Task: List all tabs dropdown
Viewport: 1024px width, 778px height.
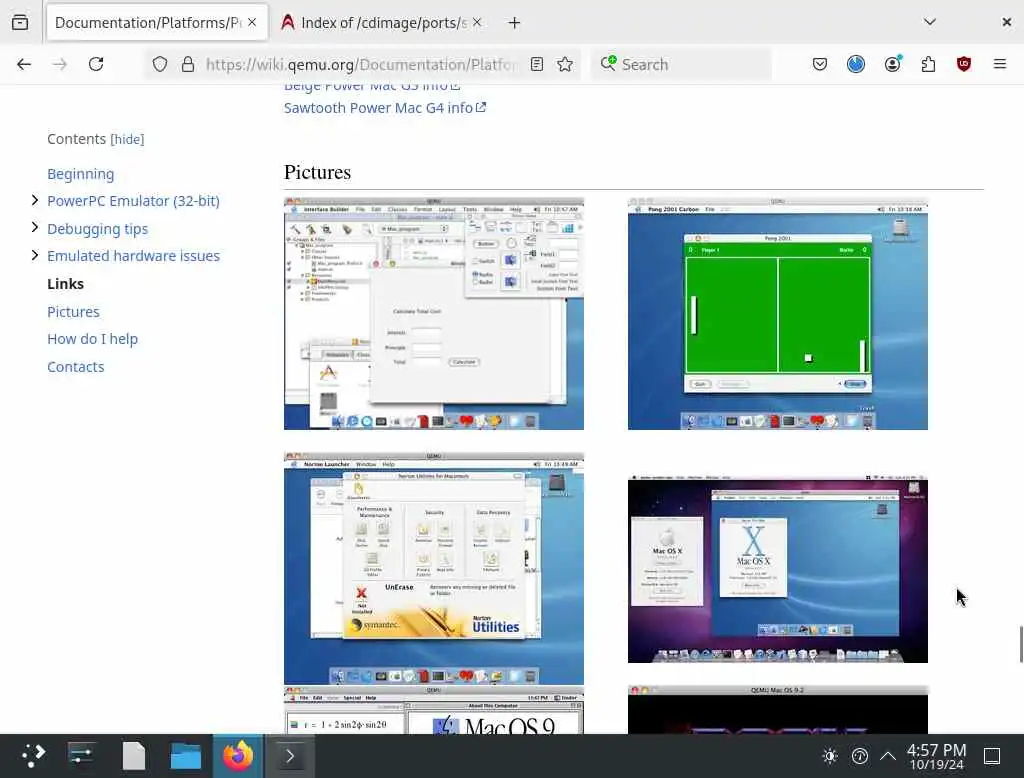Action: point(930,22)
